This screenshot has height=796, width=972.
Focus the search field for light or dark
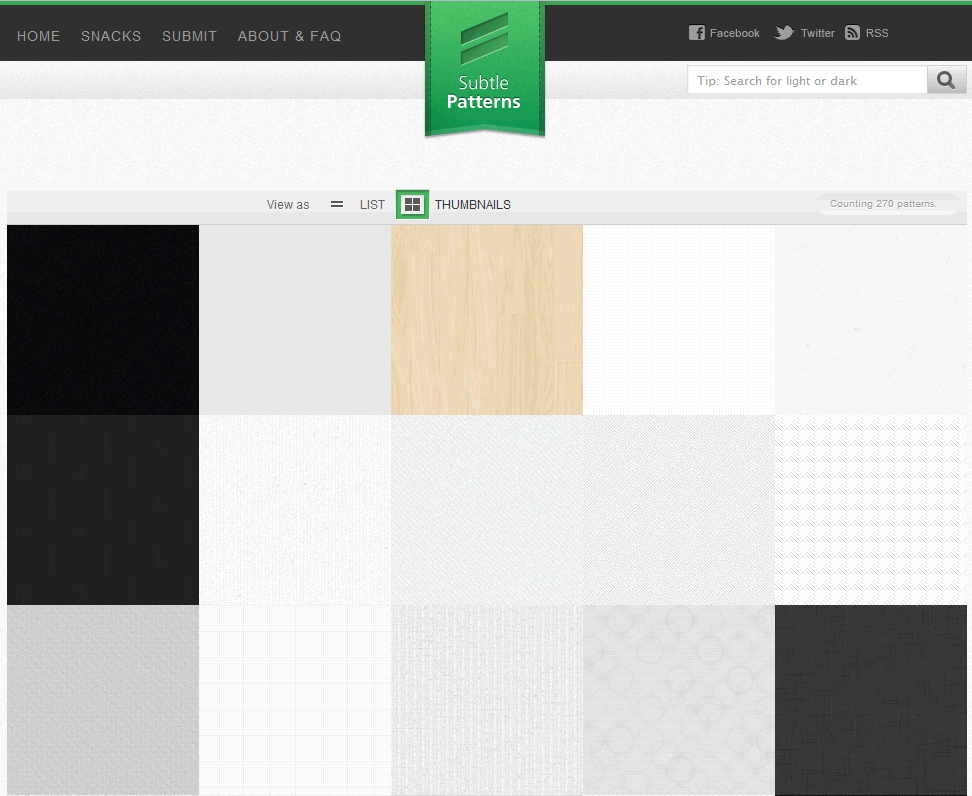click(x=807, y=80)
